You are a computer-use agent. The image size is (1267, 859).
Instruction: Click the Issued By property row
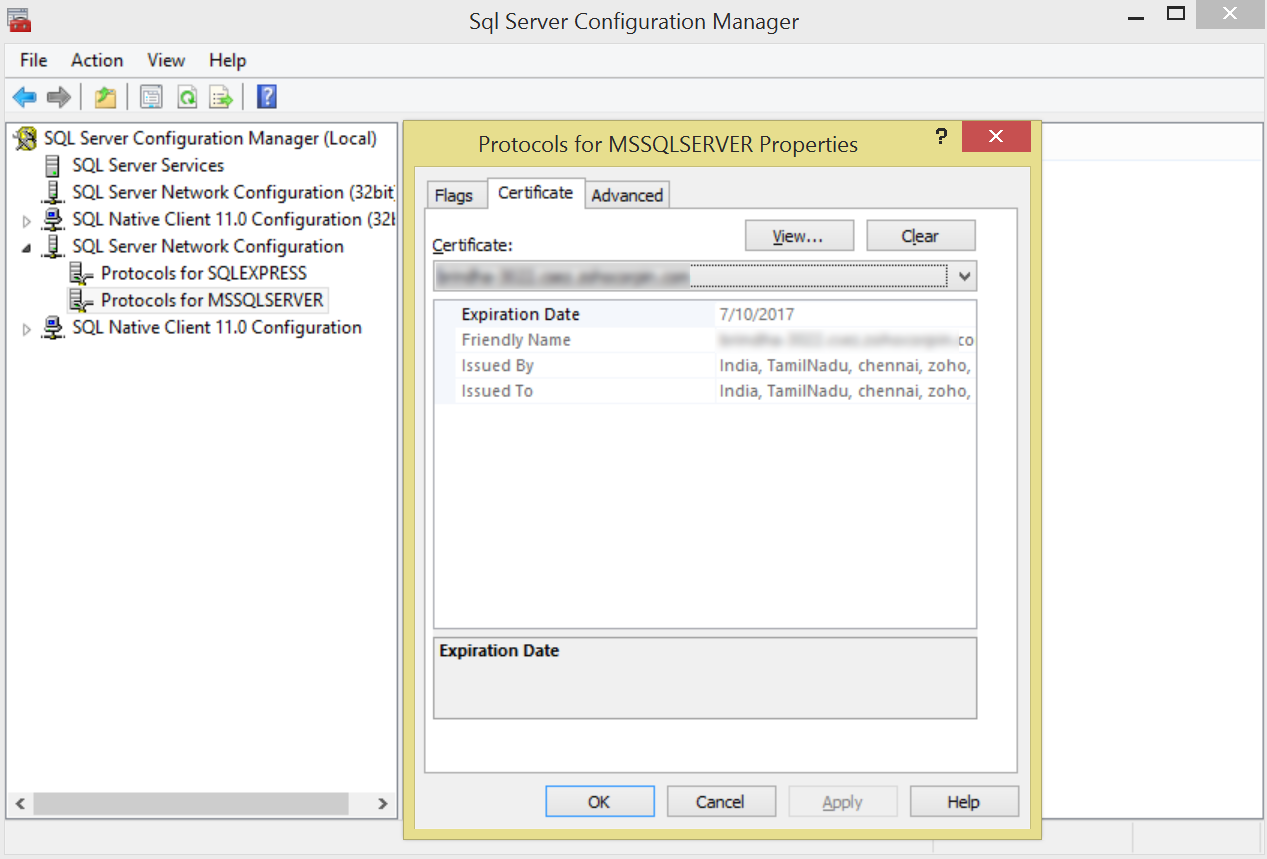[705, 365]
